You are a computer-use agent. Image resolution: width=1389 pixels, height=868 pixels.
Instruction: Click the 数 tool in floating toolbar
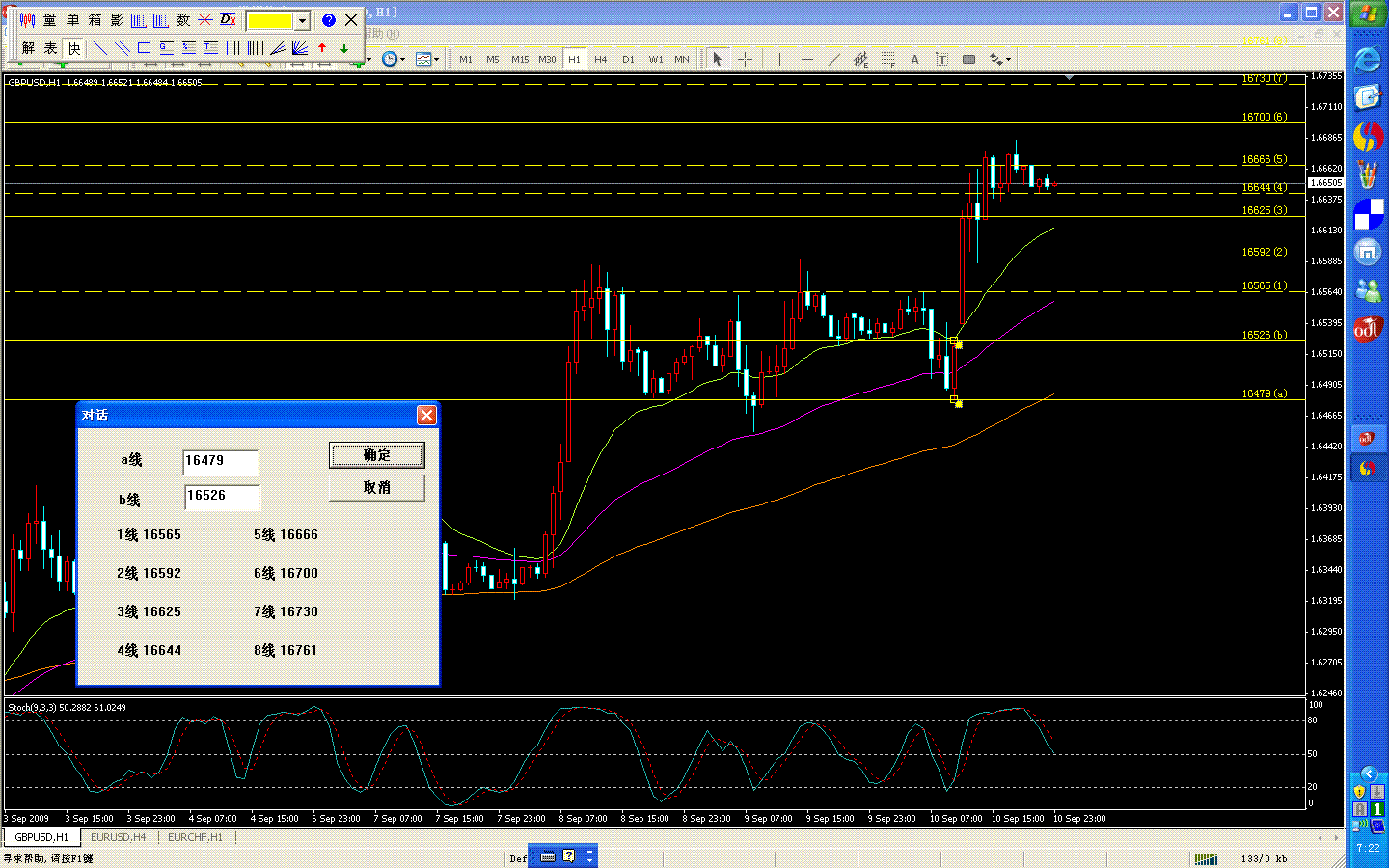click(183, 19)
